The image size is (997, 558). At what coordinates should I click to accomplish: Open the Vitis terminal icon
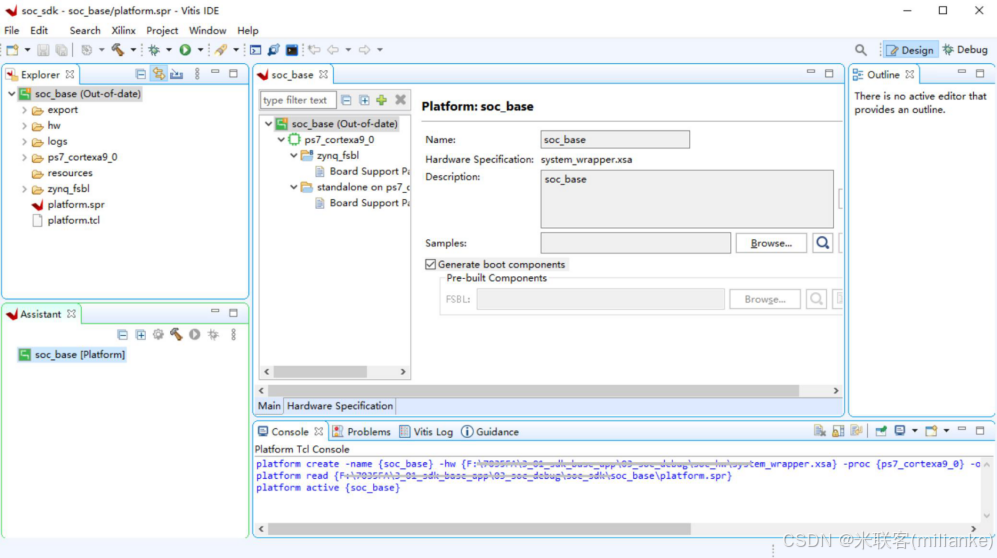point(292,50)
